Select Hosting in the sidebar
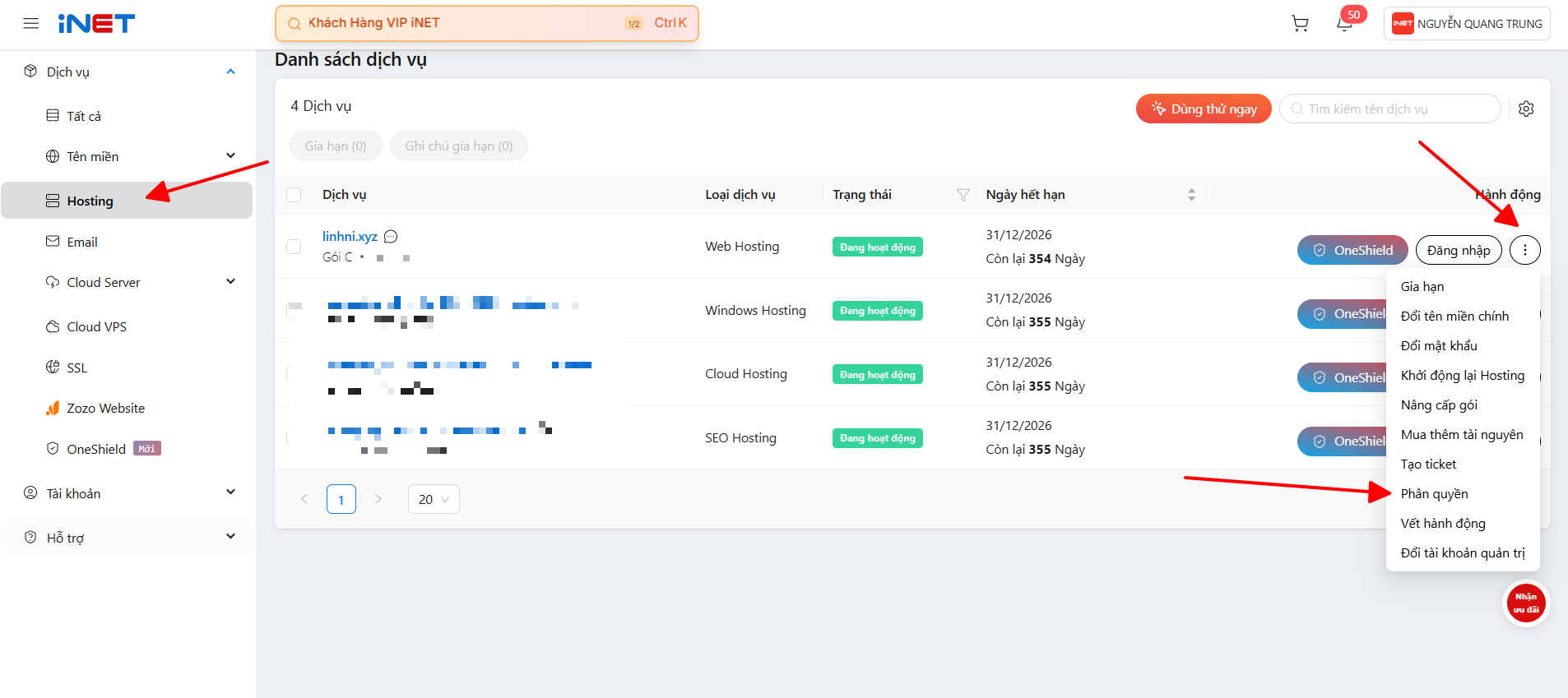This screenshot has width=1568, height=698. pos(127,201)
